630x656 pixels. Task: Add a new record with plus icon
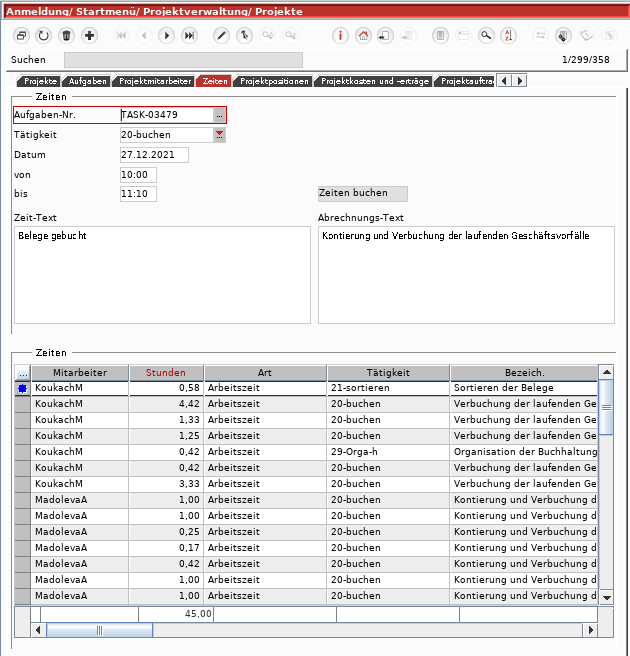90,35
